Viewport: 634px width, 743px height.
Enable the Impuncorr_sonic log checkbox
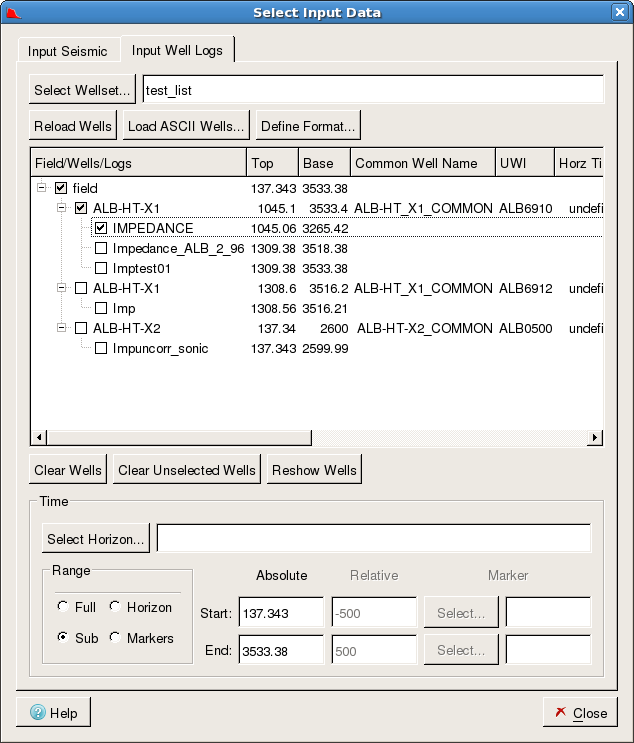coord(101,348)
